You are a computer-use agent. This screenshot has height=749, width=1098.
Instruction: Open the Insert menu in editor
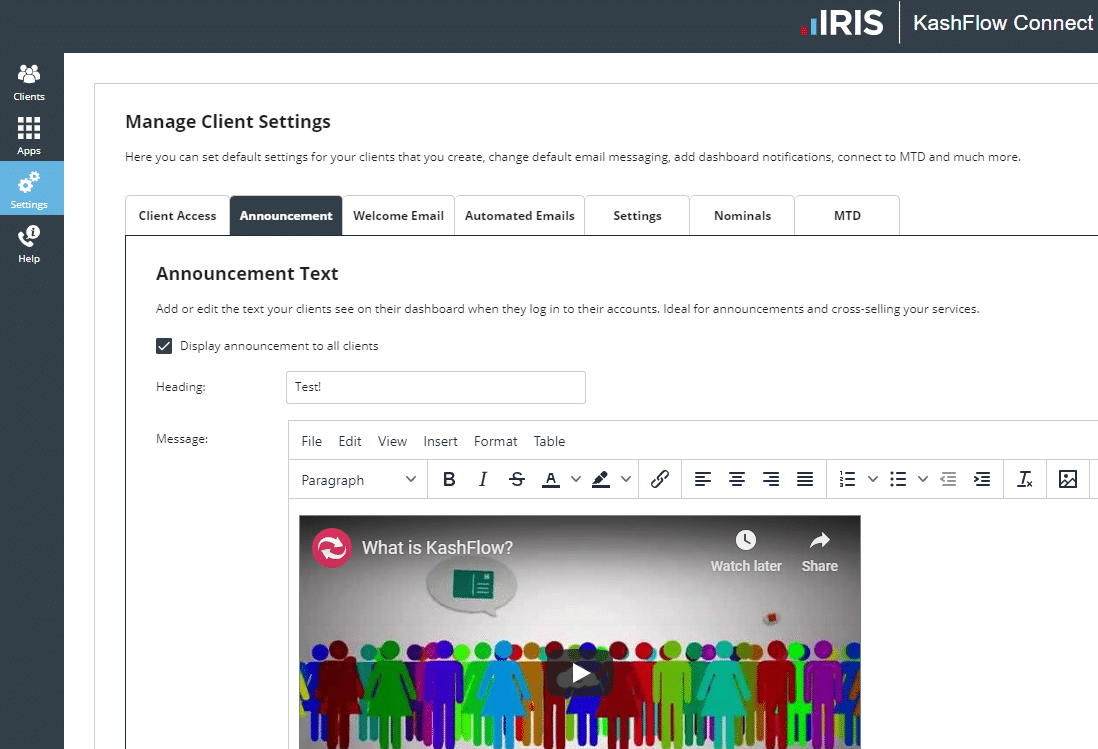coord(440,441)
